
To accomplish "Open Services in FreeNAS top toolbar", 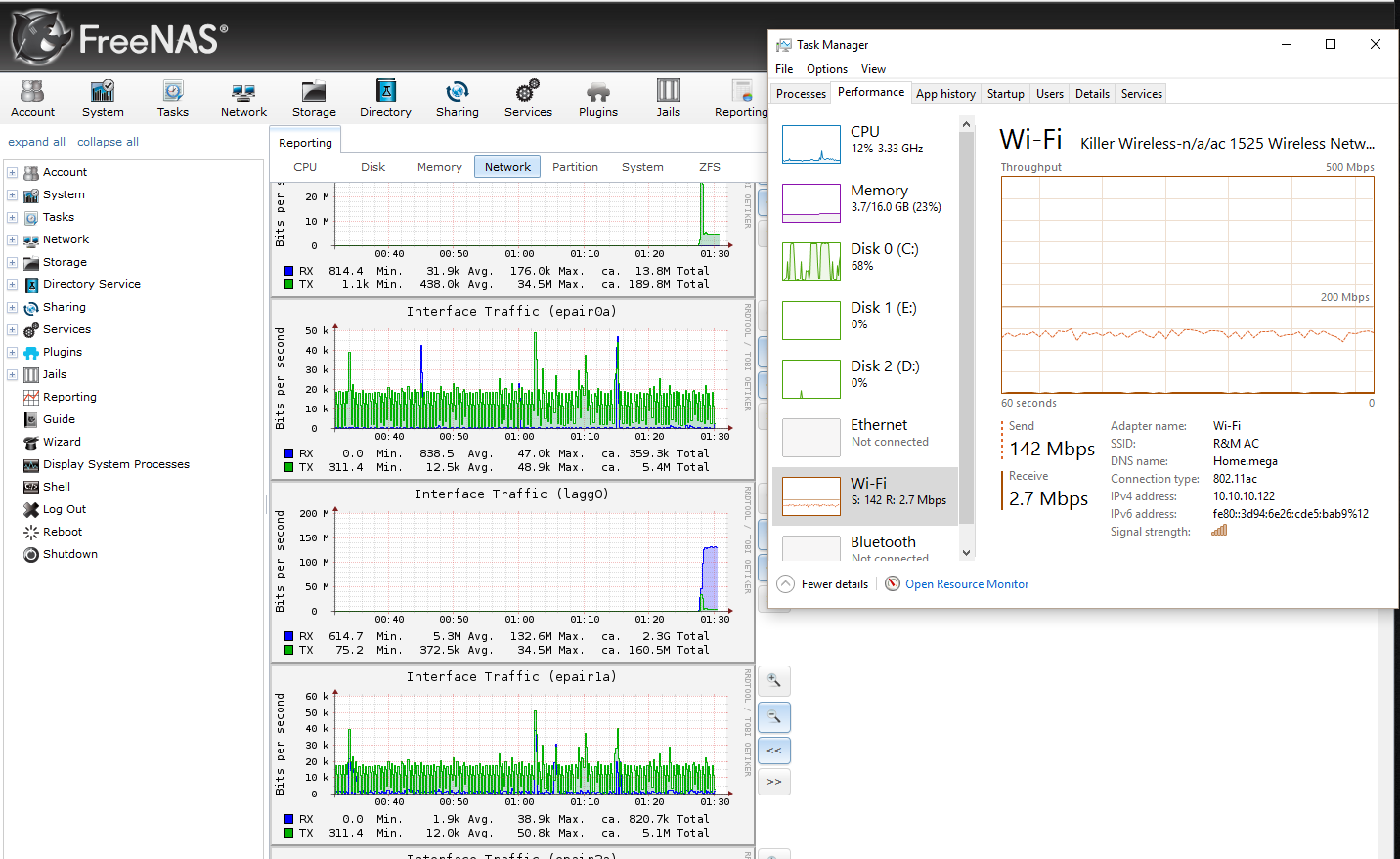I will click(x=528, y=100).
